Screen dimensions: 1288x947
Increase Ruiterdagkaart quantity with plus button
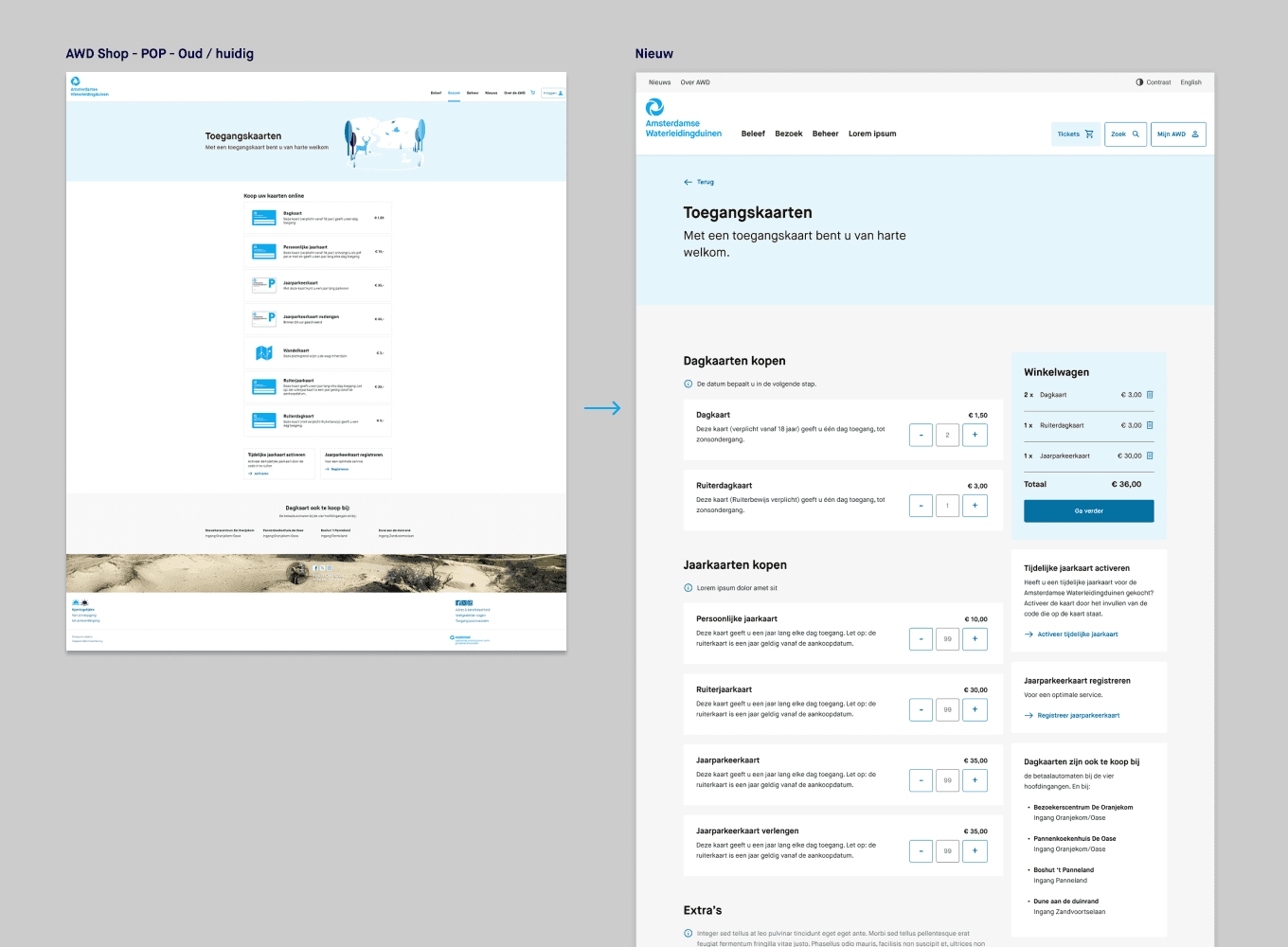point(975,506)
